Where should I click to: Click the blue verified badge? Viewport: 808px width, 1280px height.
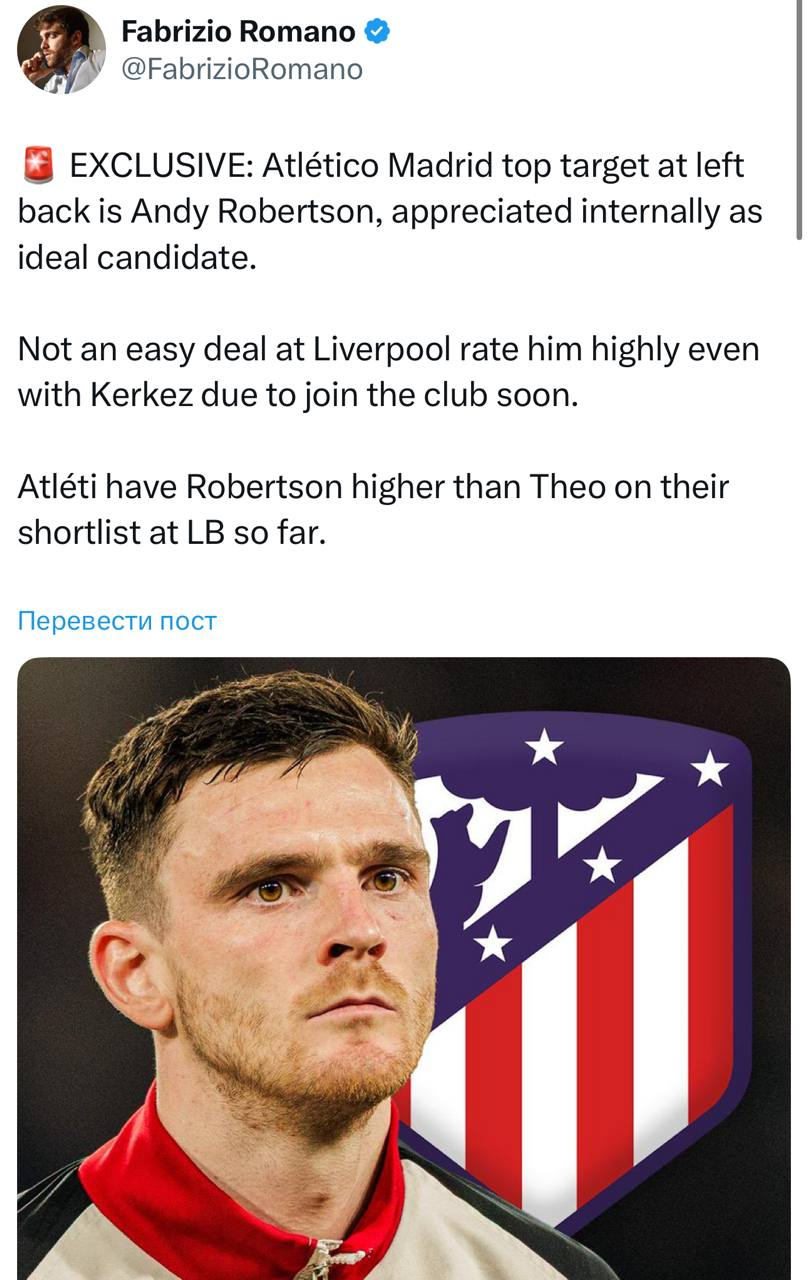tap(376, 32)
